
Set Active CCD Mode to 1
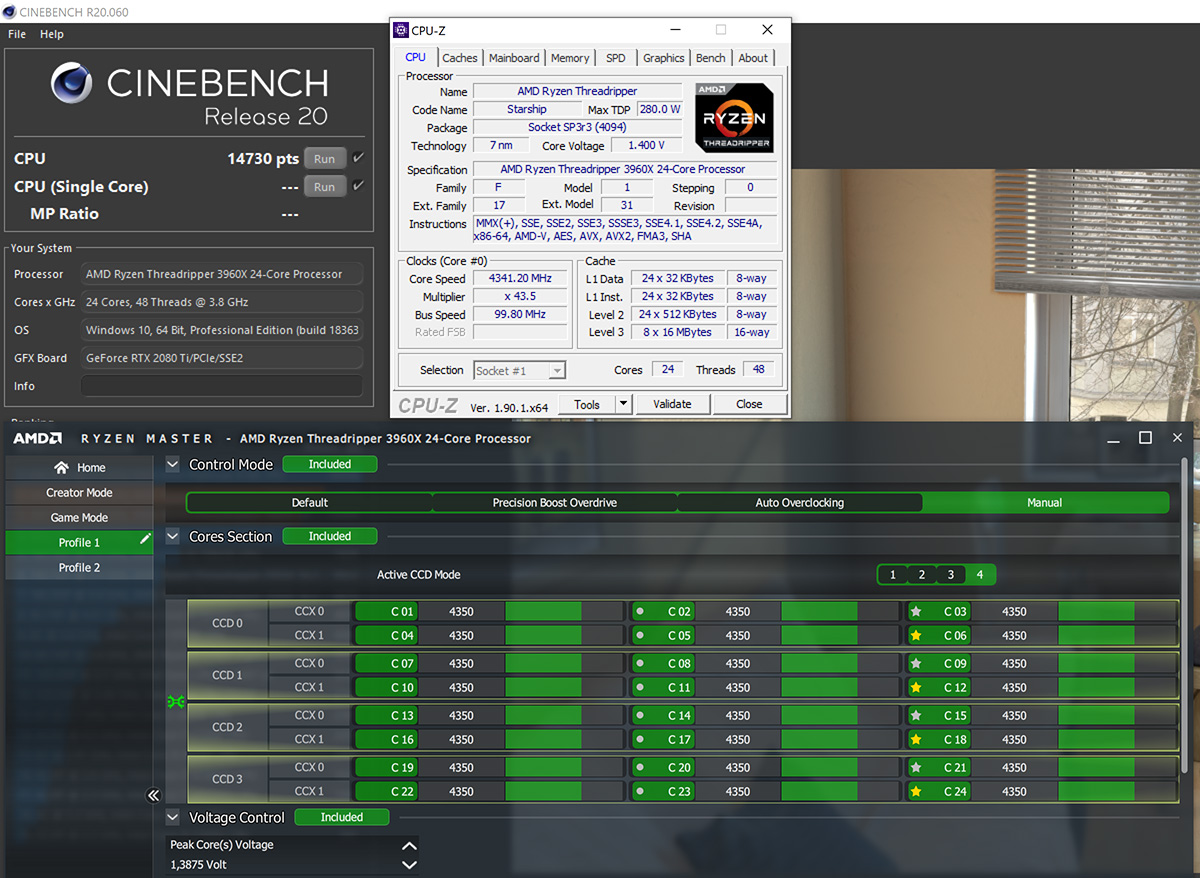click(x=892, y=574)
